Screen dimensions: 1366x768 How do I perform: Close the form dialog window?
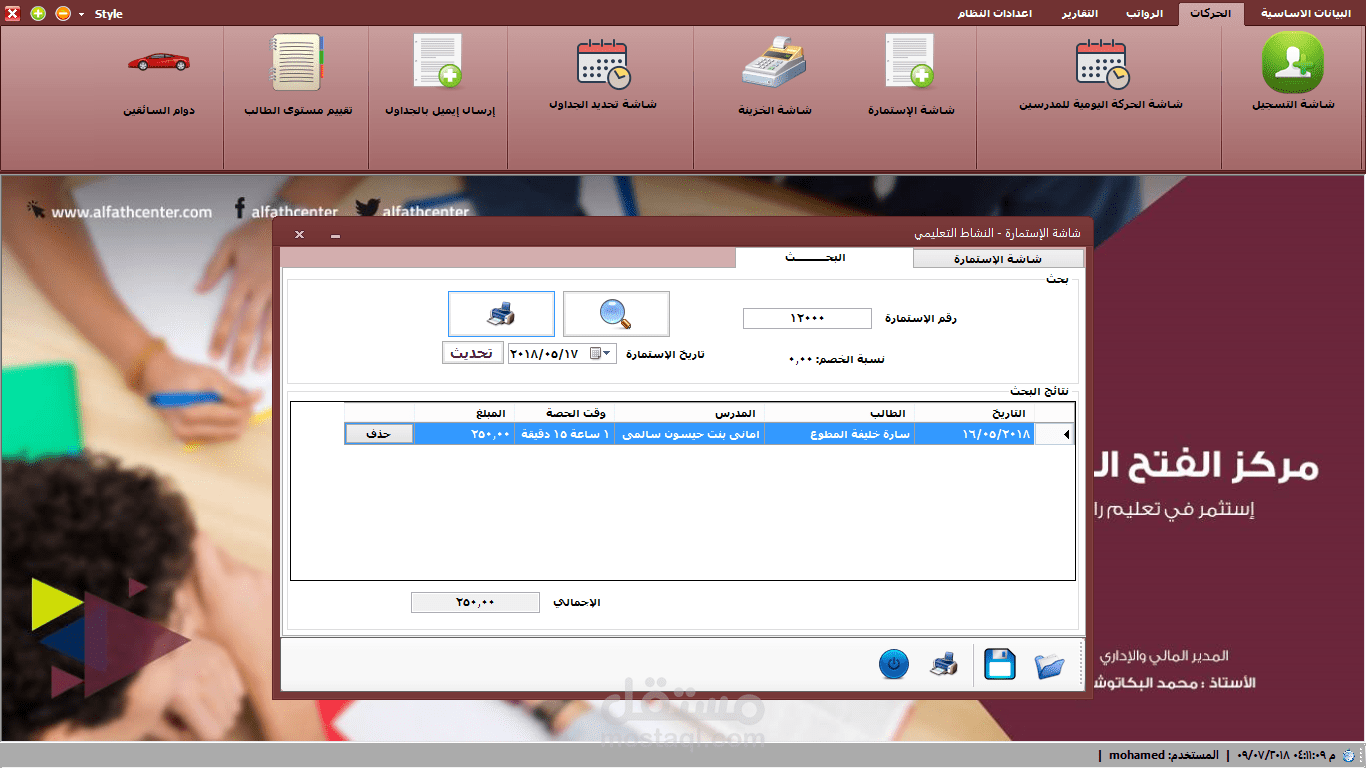coord(299,234)
